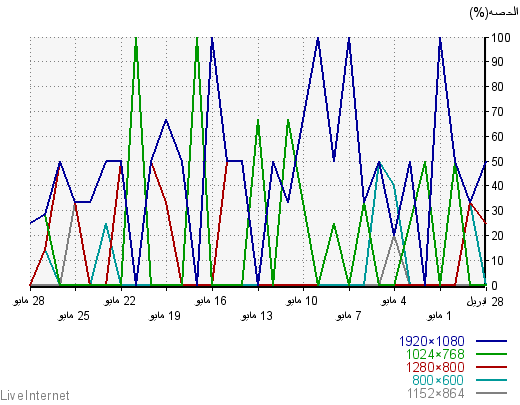Click the y-axis value 80
Viewport: 520px width, 405px height.
(497, 87)
